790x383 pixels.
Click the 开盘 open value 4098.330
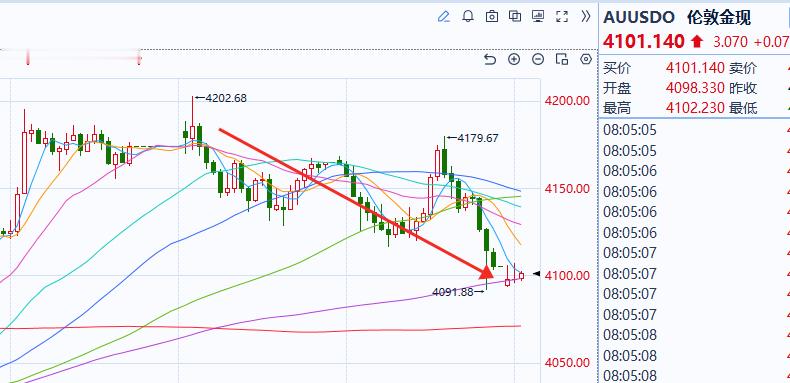tap(695, 88)
